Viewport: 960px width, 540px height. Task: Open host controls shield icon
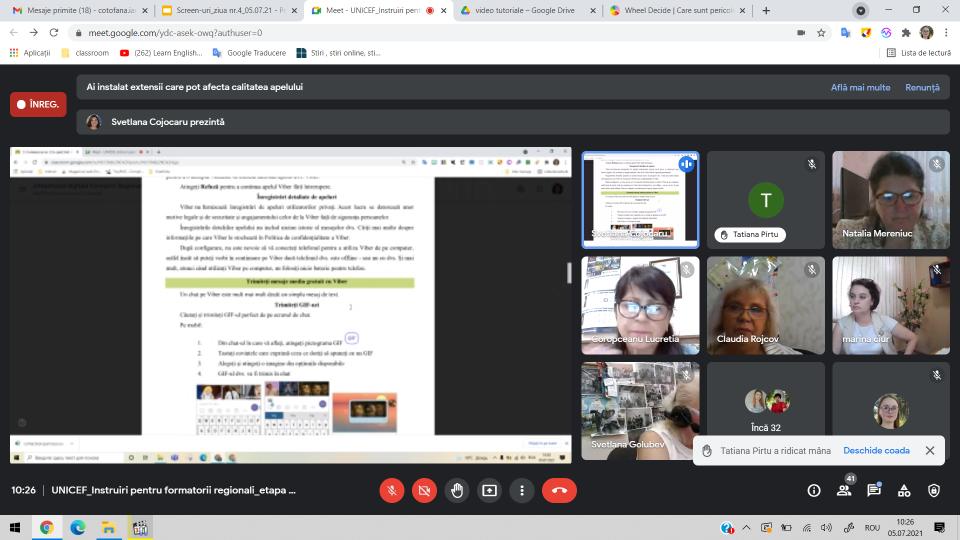(x=934, y=490)
